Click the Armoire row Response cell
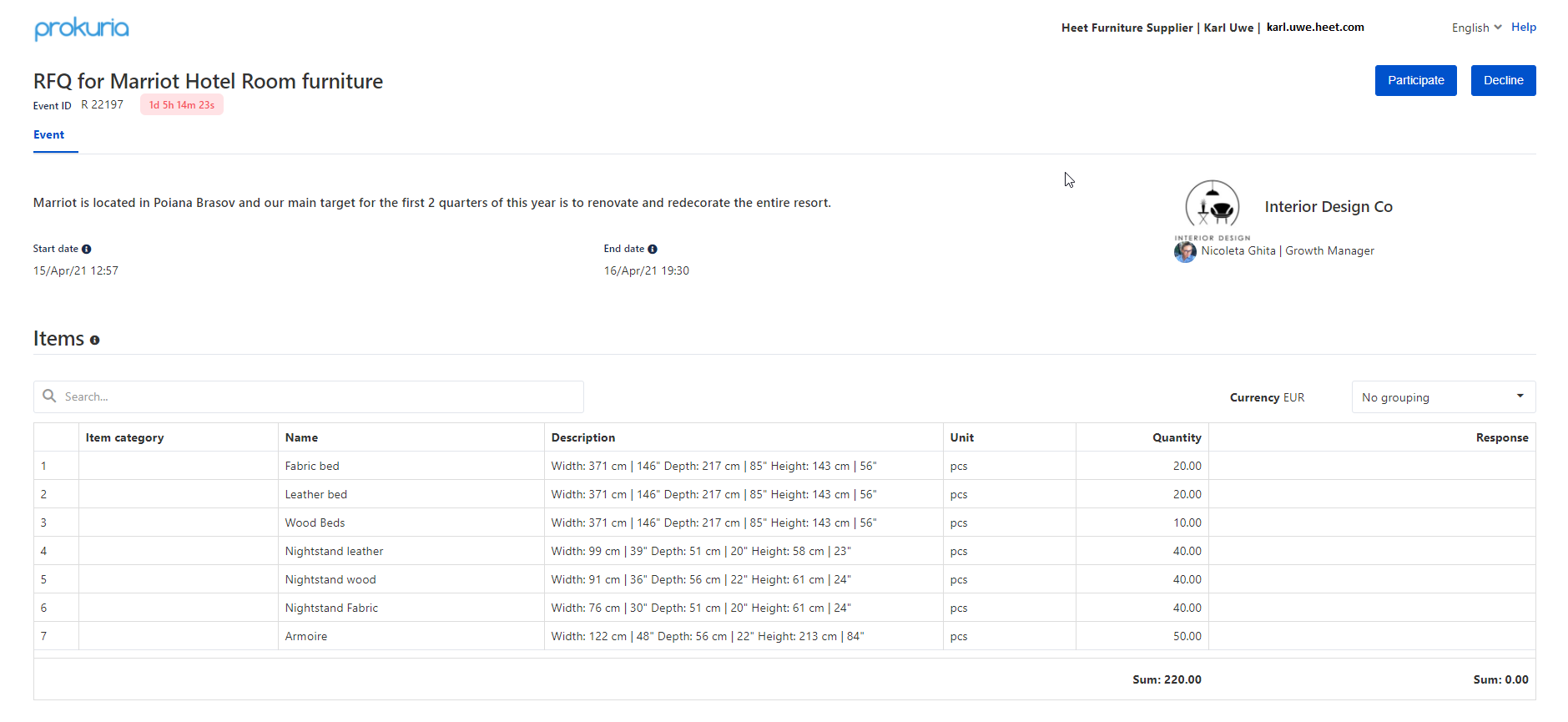This screenshot has height=722, width=1568. coord(1372,636)
